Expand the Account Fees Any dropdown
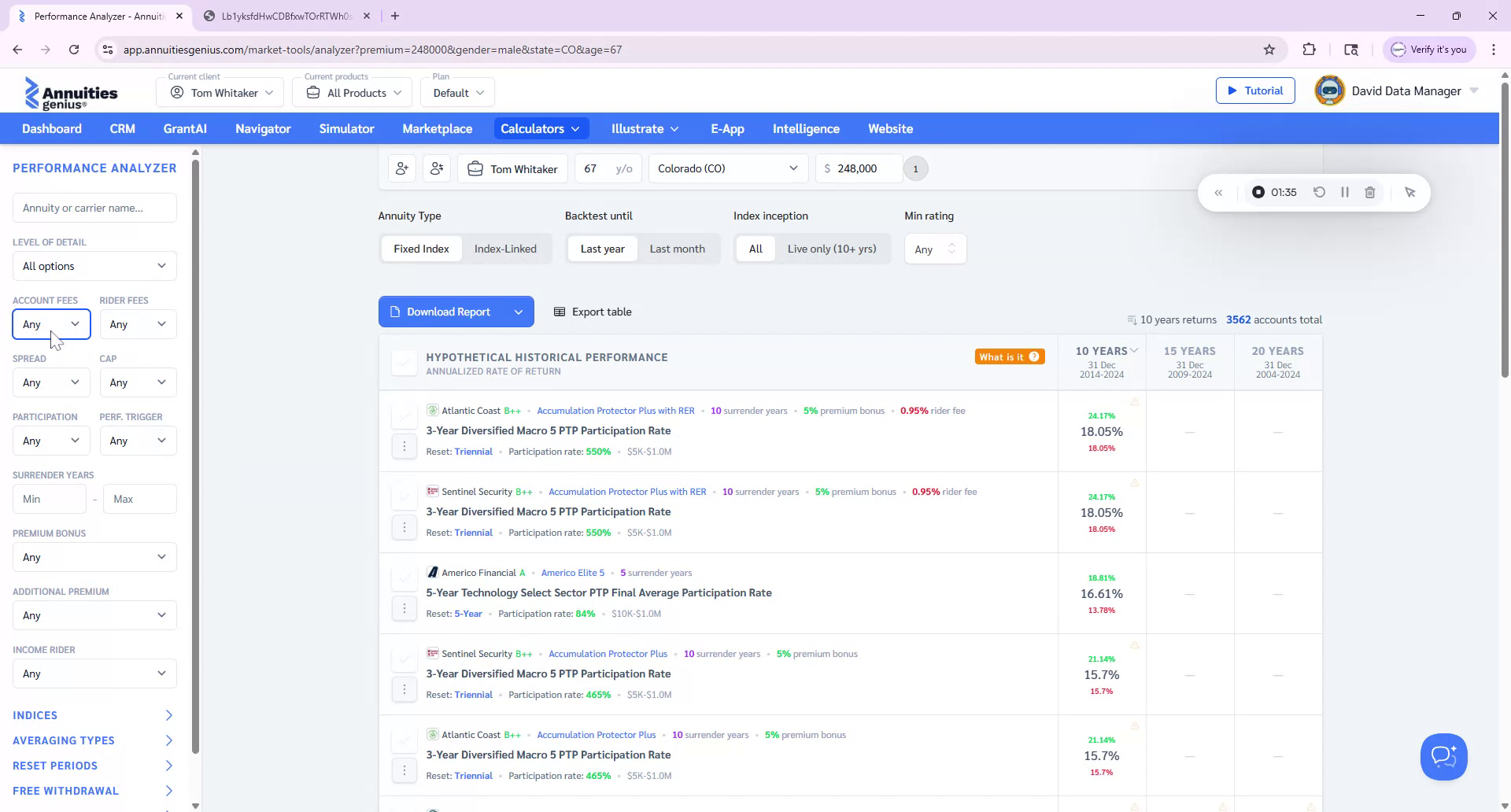This screenshot has width=1511, height=812. pyautogui.click(x=50, y=323)
